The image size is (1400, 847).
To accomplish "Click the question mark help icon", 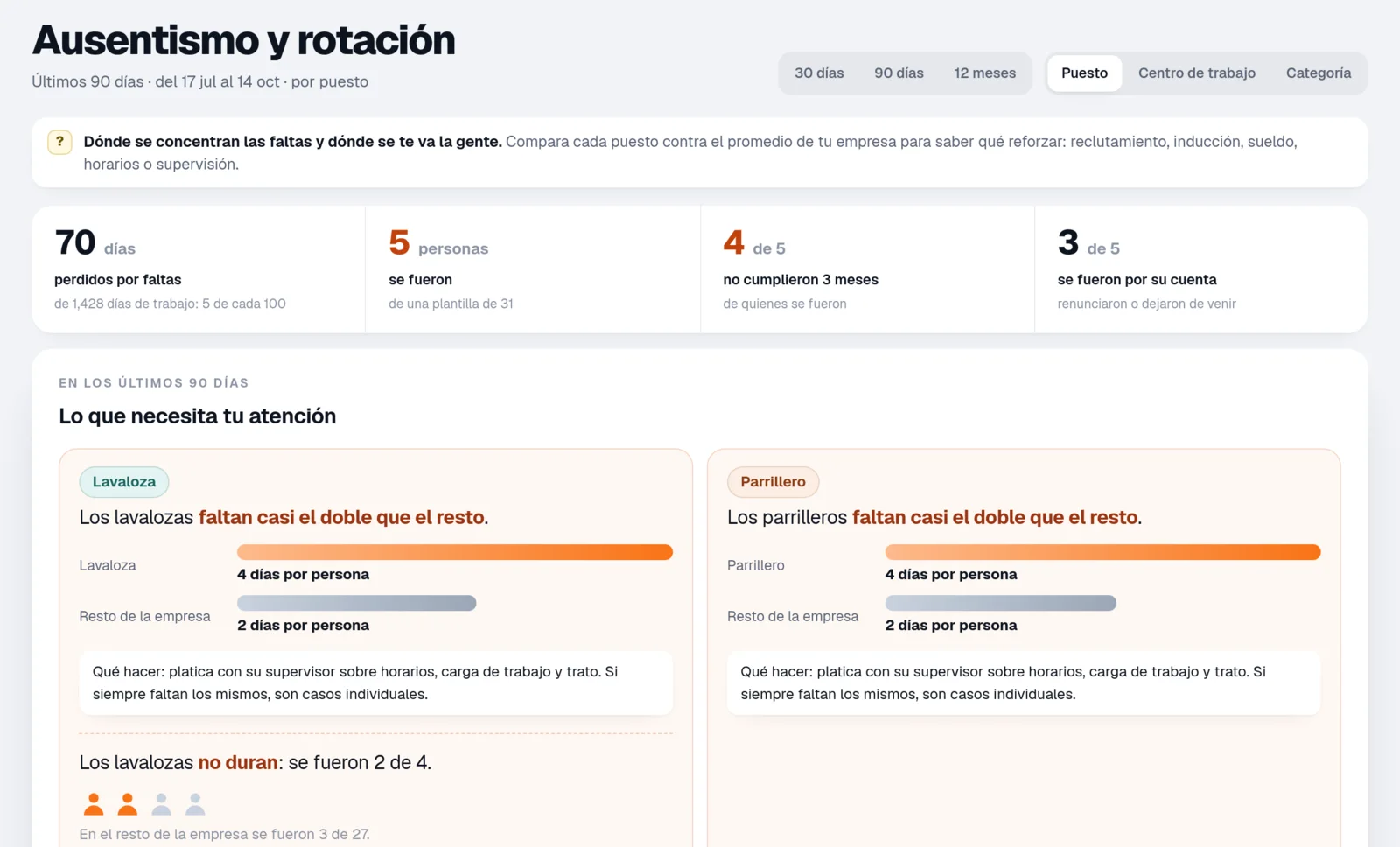I will pos(59,142).
